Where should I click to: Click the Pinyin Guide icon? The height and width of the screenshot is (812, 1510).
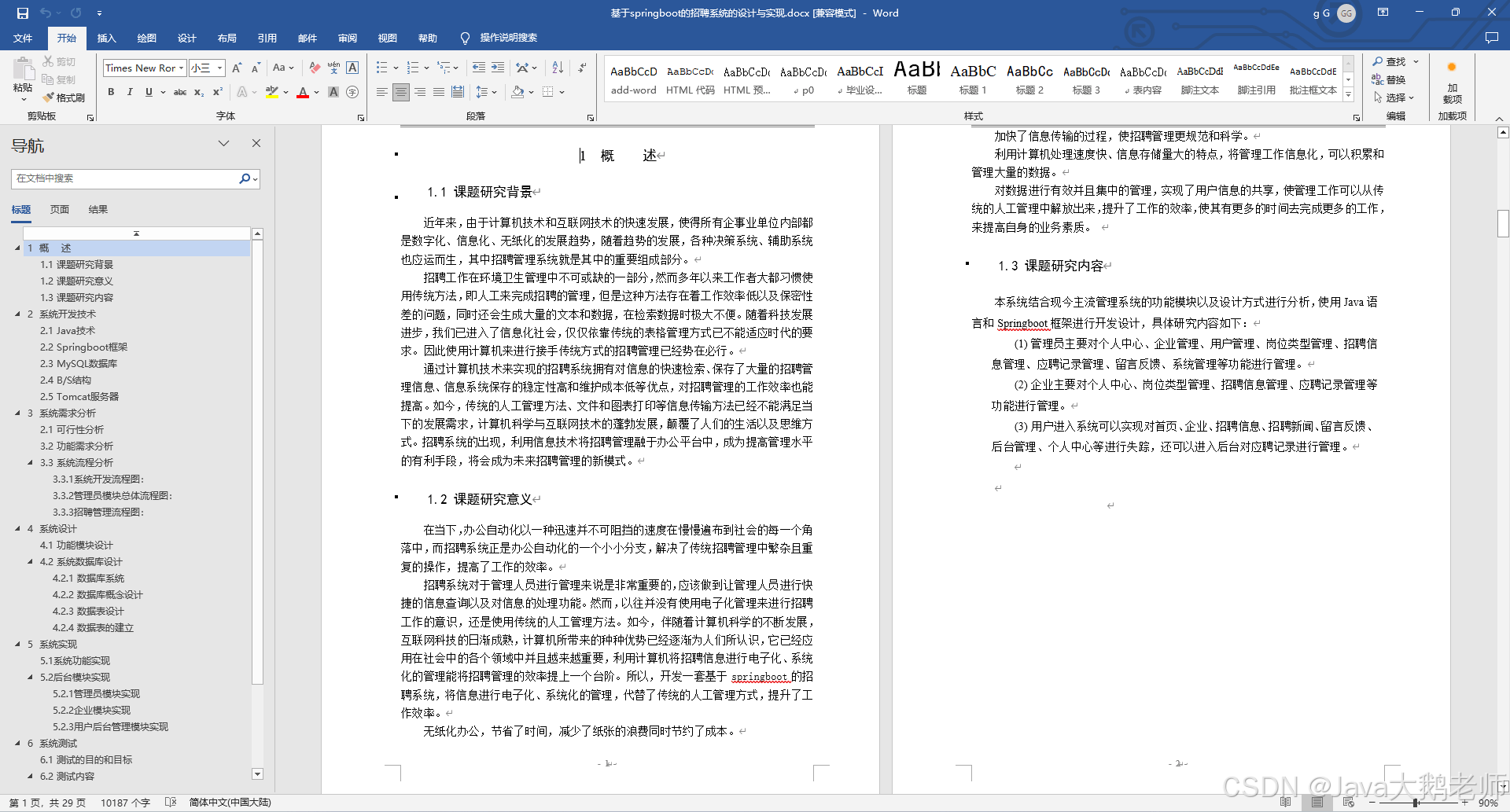(333, 68)
